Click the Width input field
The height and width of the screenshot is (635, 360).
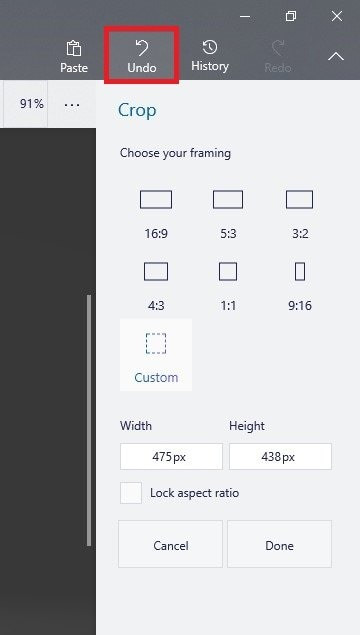pyautogui.click(x=171, y=457)
